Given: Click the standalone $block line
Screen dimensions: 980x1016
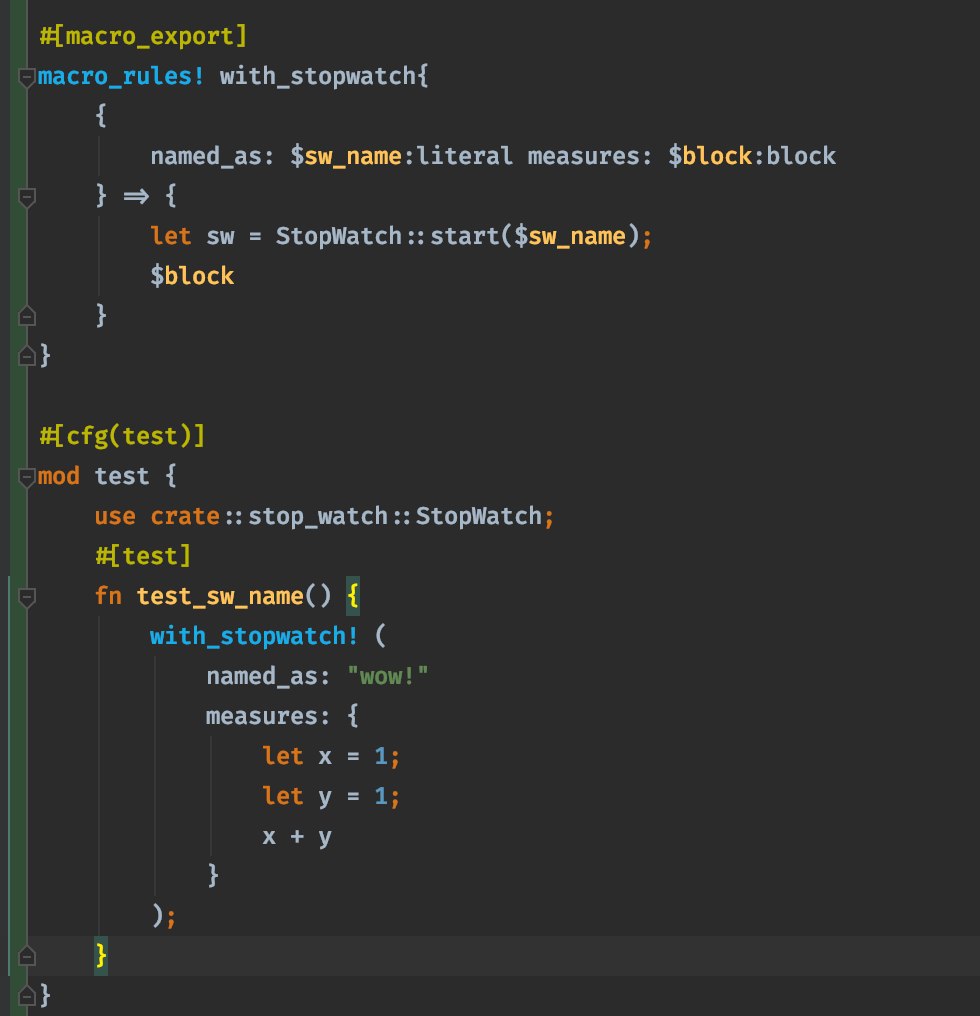Looking at the screenshot, I should click(x=192, y=276).
